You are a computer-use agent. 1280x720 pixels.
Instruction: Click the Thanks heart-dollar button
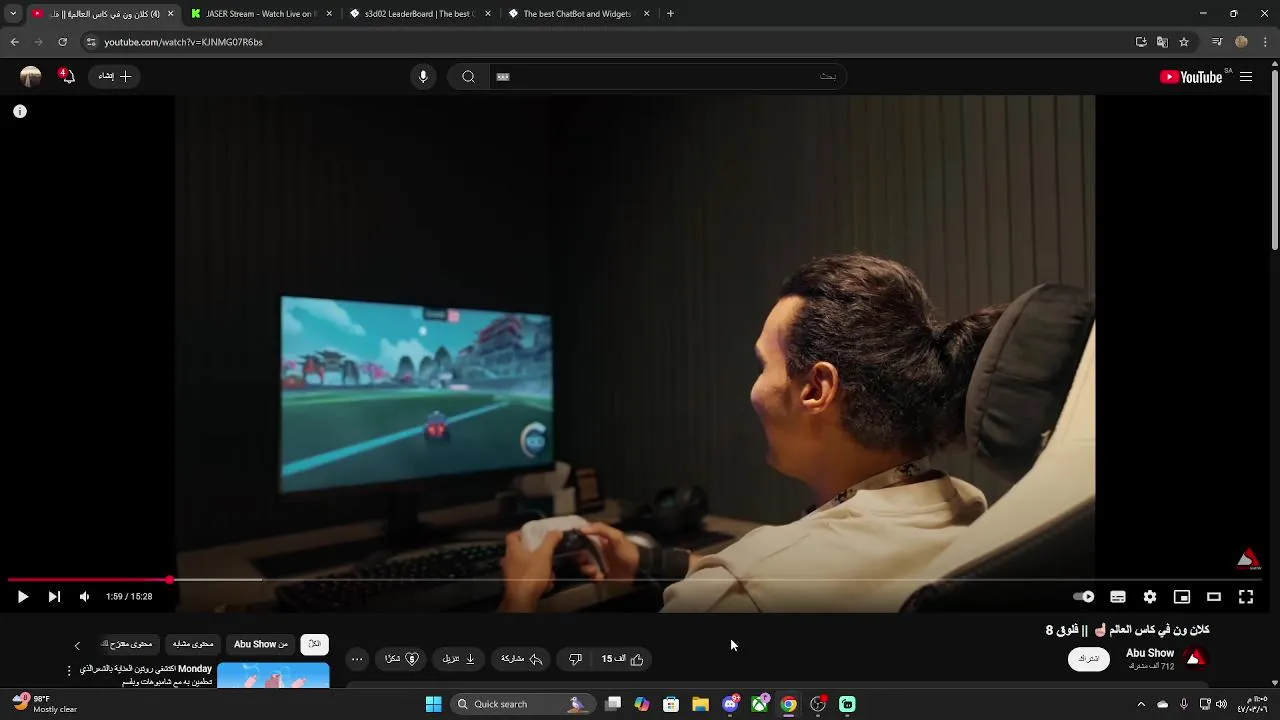(x=402, y=659)
